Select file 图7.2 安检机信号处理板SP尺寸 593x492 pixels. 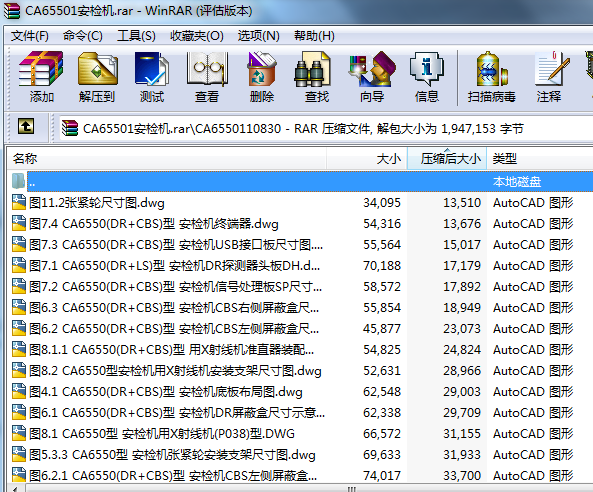tap(175, 287)
